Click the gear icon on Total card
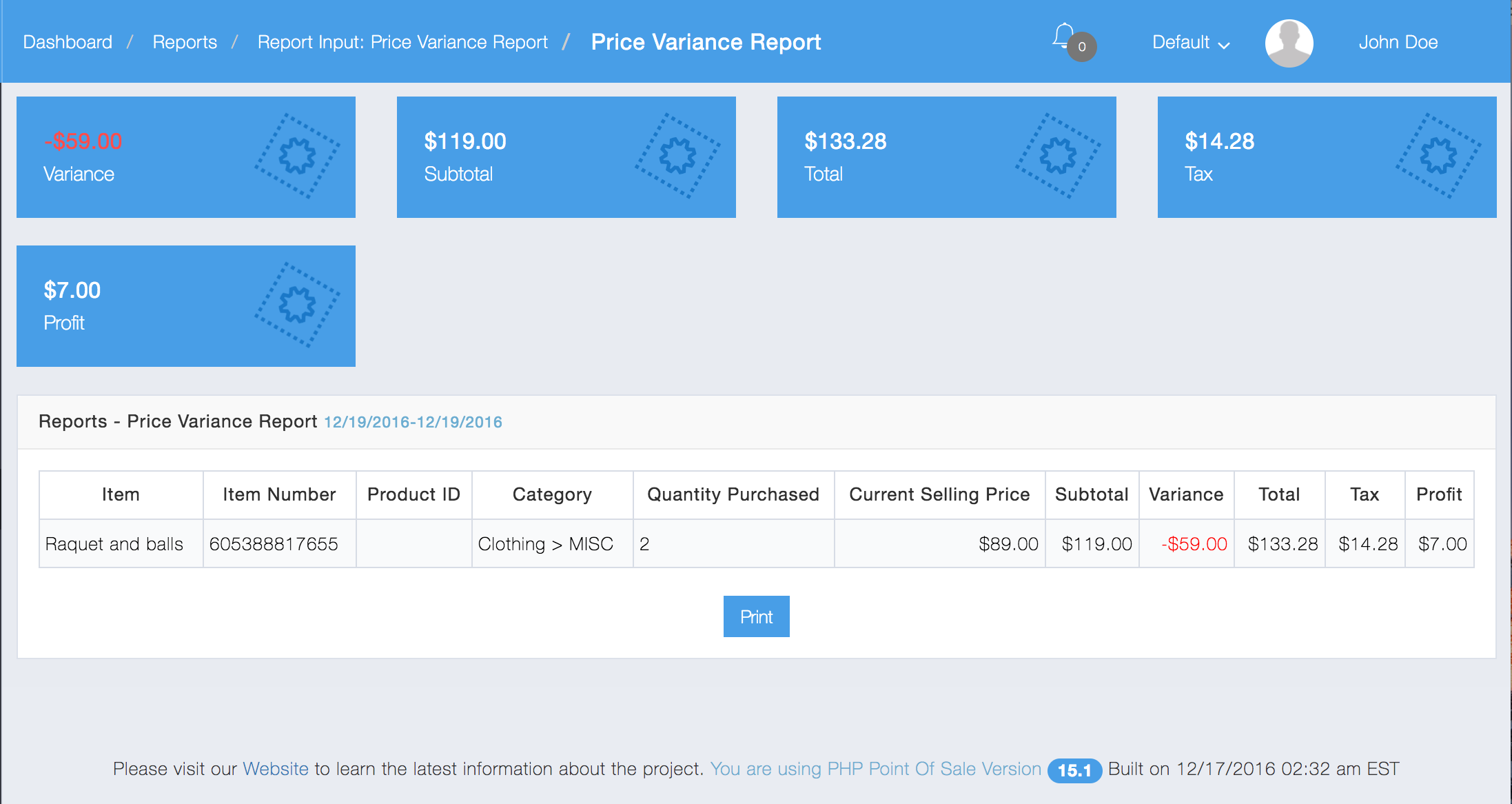This screenshot has height=804, width=1512. 1058,156
